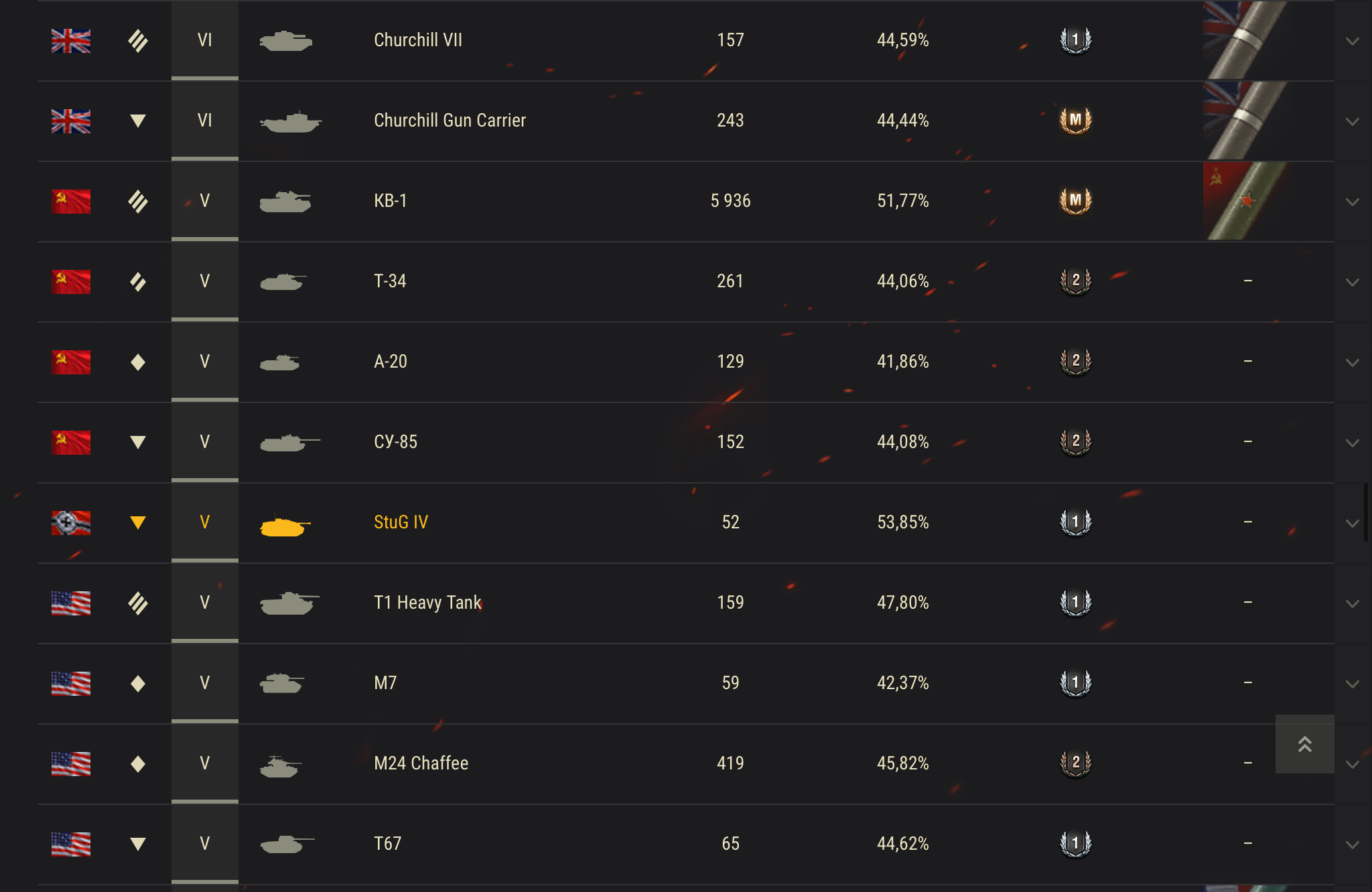The height and width of the screenshot is (892, 1372).
Task: Click the heavy tank class icon for Churchill VII
Action: coord(138,40)
